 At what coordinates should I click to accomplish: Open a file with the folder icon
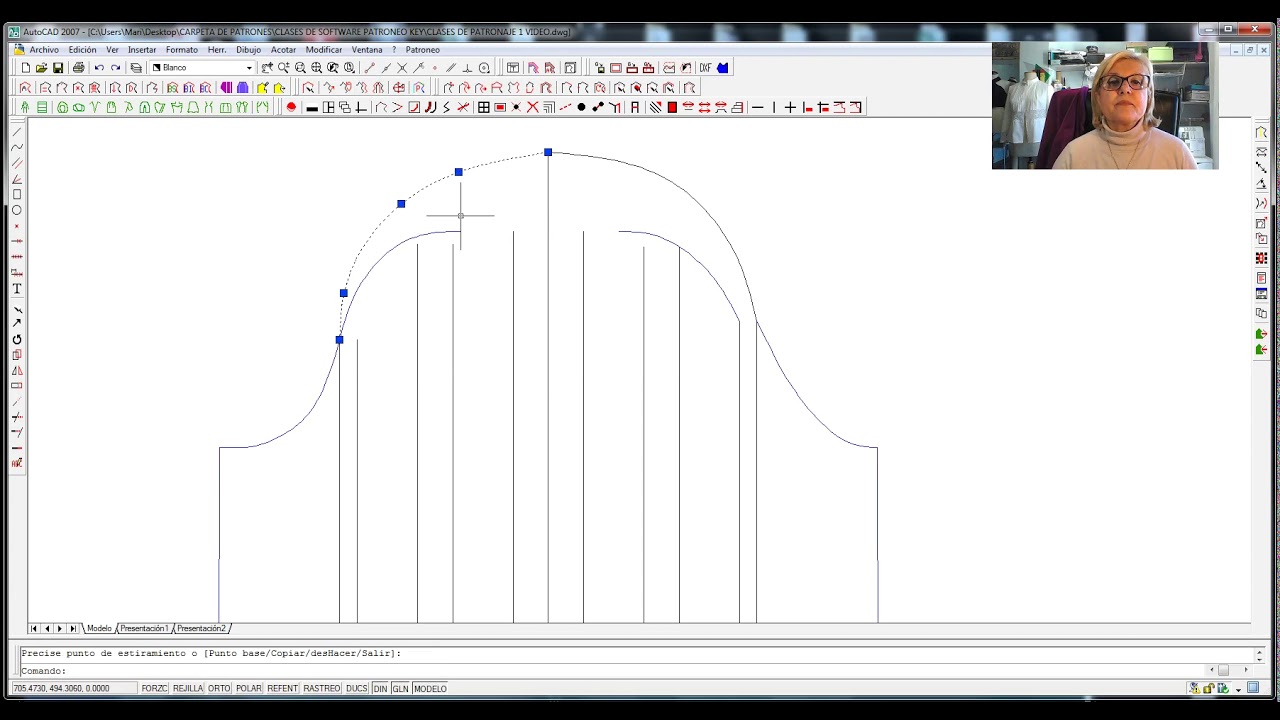41,68
